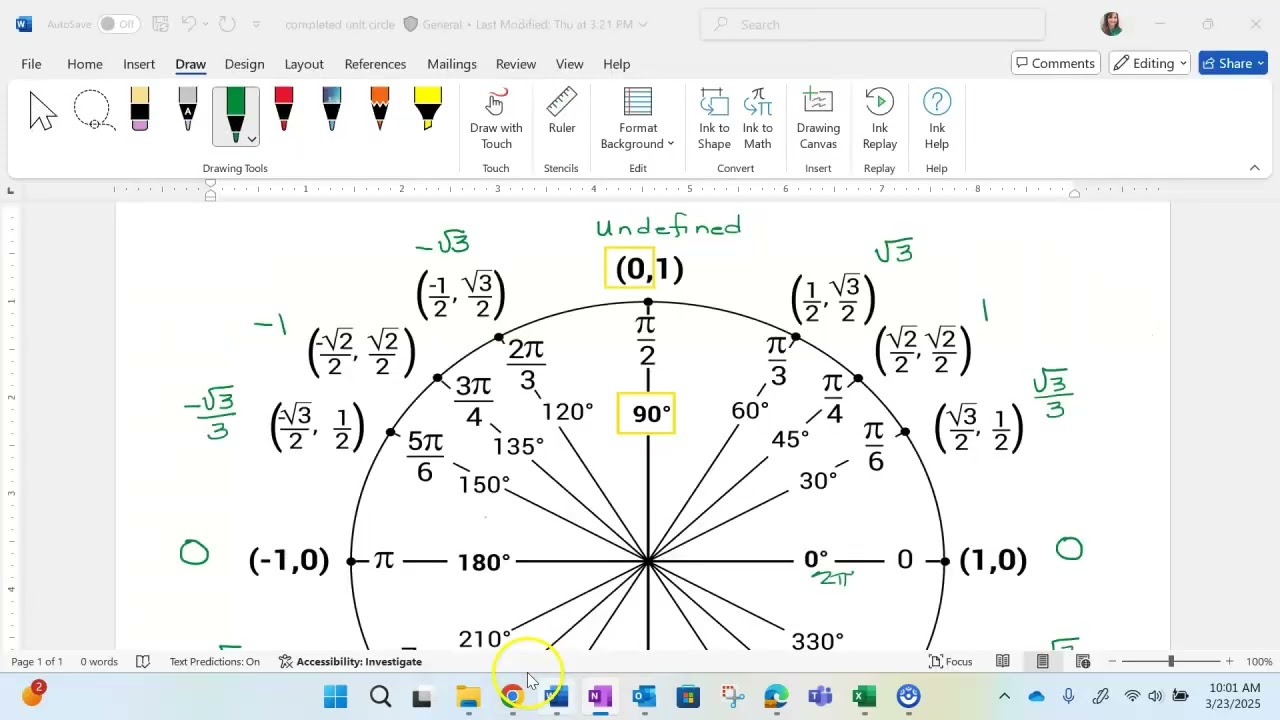Image resolution: width=1280 pixels, height=720 pixels.
Task: Switch to Web Layout view
Action: 1083,662
